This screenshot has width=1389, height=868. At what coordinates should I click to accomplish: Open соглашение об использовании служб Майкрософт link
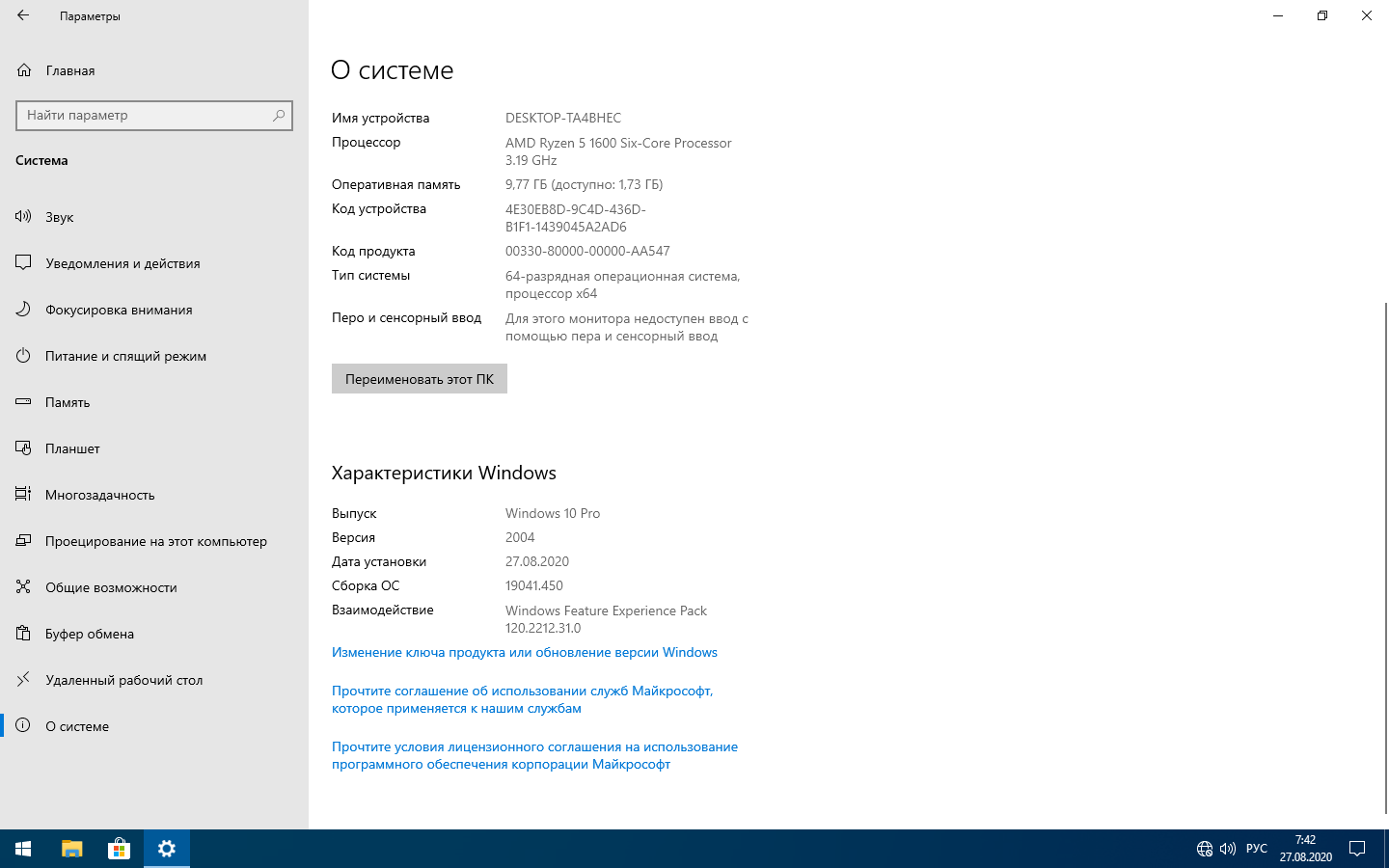[522, 699]
